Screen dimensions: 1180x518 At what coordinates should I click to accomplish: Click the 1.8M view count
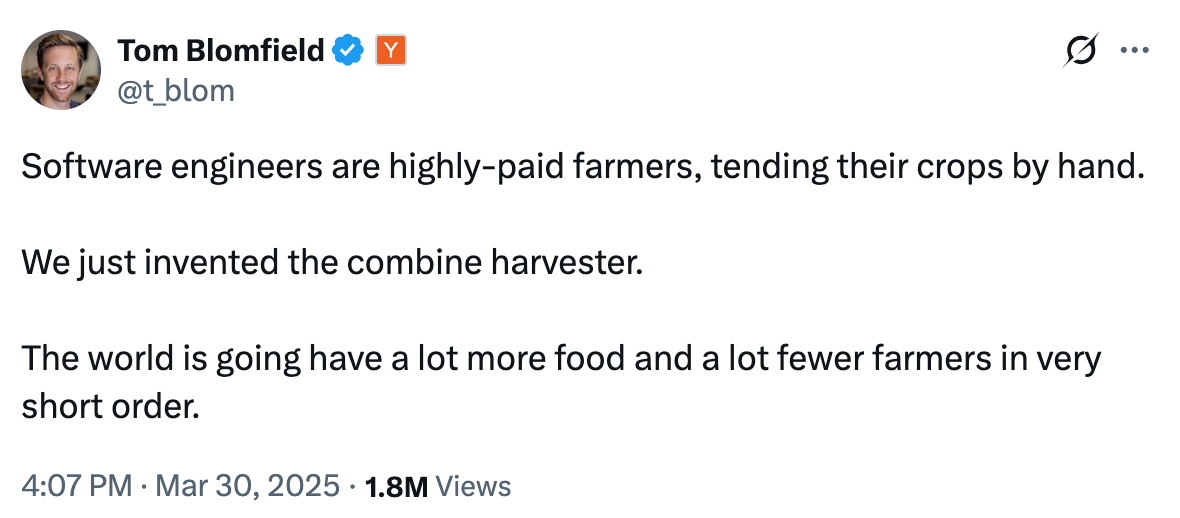tap(396, 487)
